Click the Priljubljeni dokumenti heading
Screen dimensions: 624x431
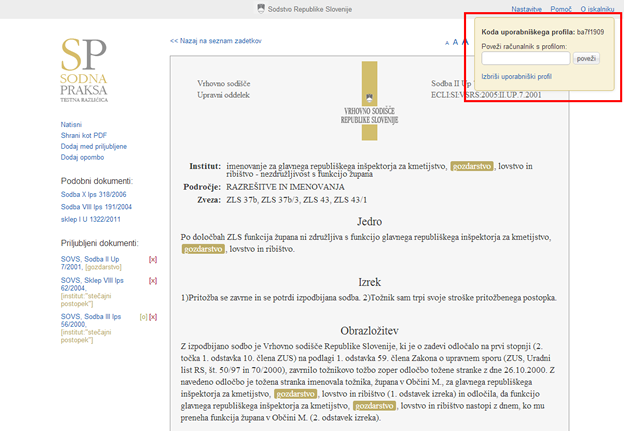[99, 243]
